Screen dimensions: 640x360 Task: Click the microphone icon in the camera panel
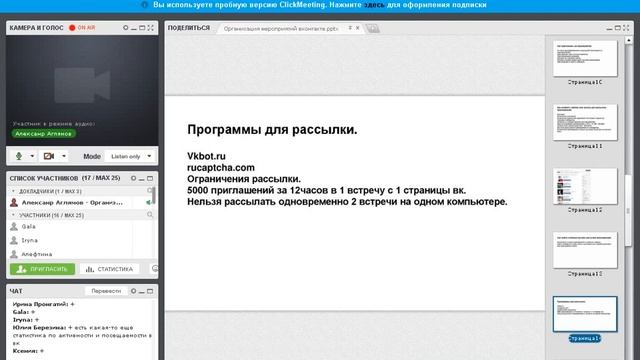(18, 156)
